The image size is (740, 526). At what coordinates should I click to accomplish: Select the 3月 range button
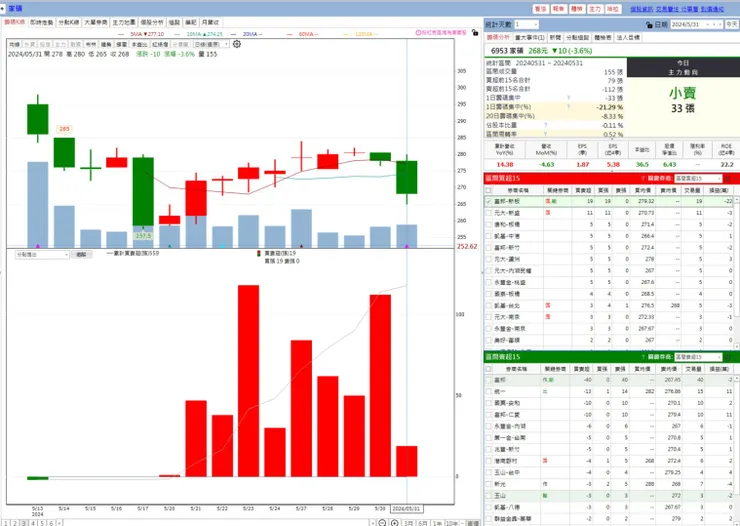[x=409, y=523]
